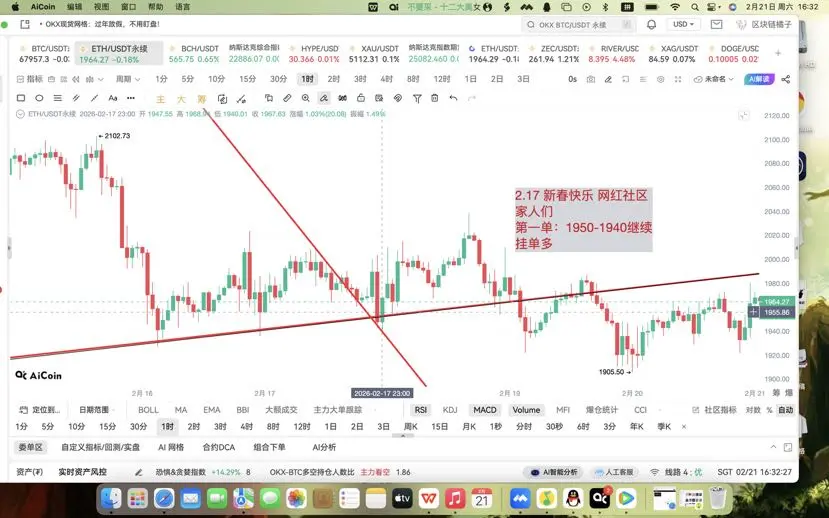Open 社区指标 community indicators
Viewport: 829px width, 518px height.
coord(714,410)
